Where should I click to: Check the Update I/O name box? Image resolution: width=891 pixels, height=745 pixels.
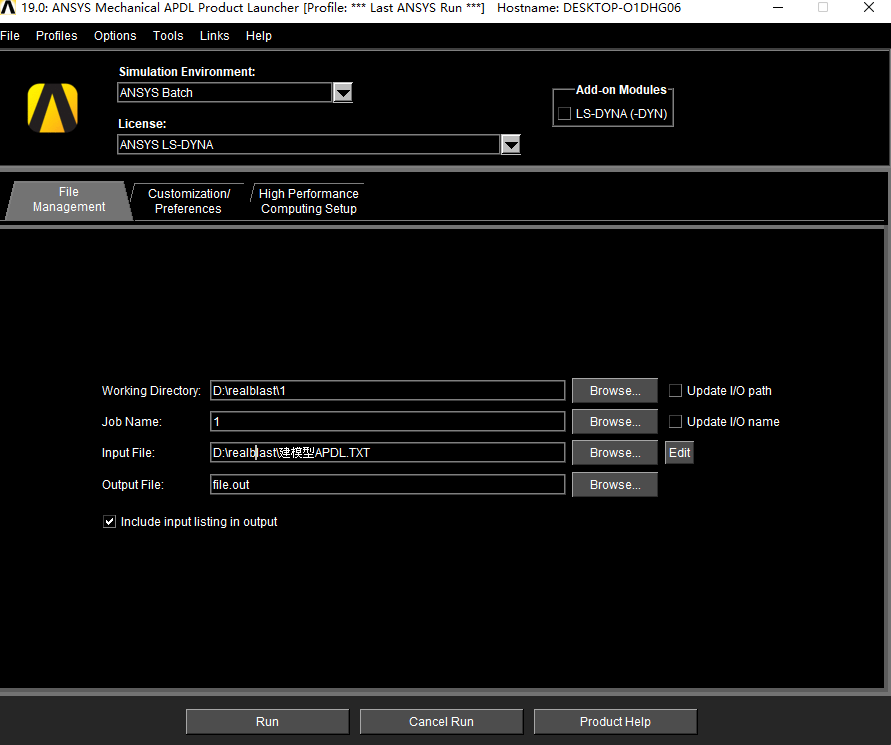[x=675, y=422]
